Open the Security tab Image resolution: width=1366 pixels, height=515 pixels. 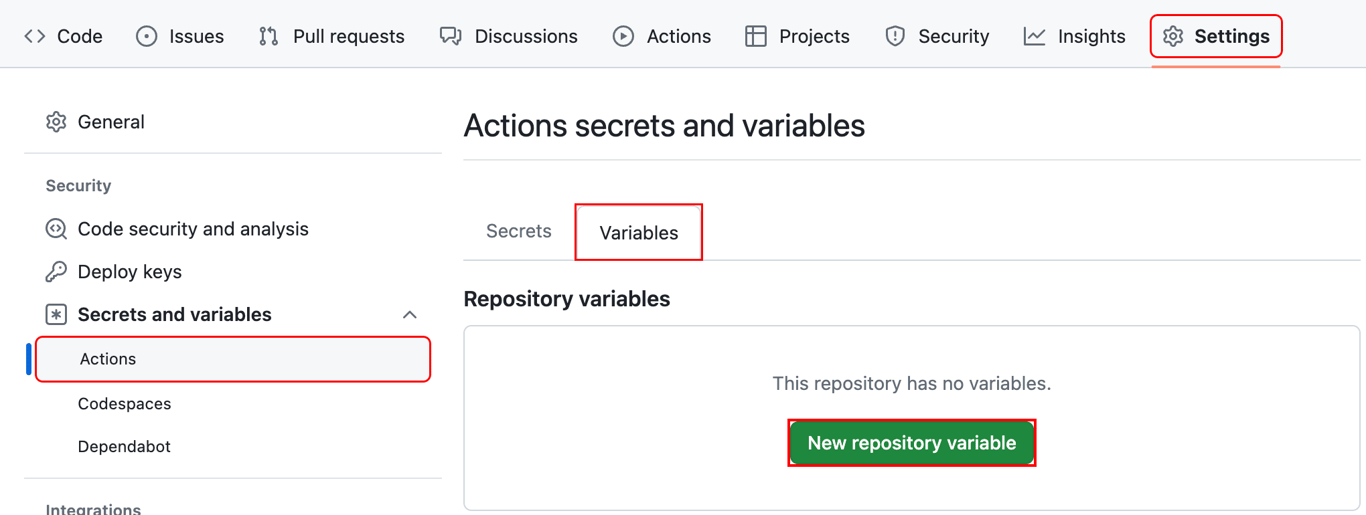(937, 36)
